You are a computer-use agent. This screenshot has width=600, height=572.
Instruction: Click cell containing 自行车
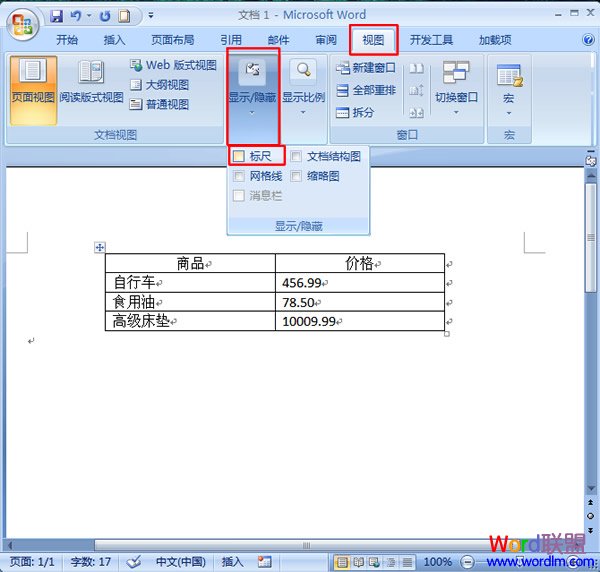coord(190,283)
